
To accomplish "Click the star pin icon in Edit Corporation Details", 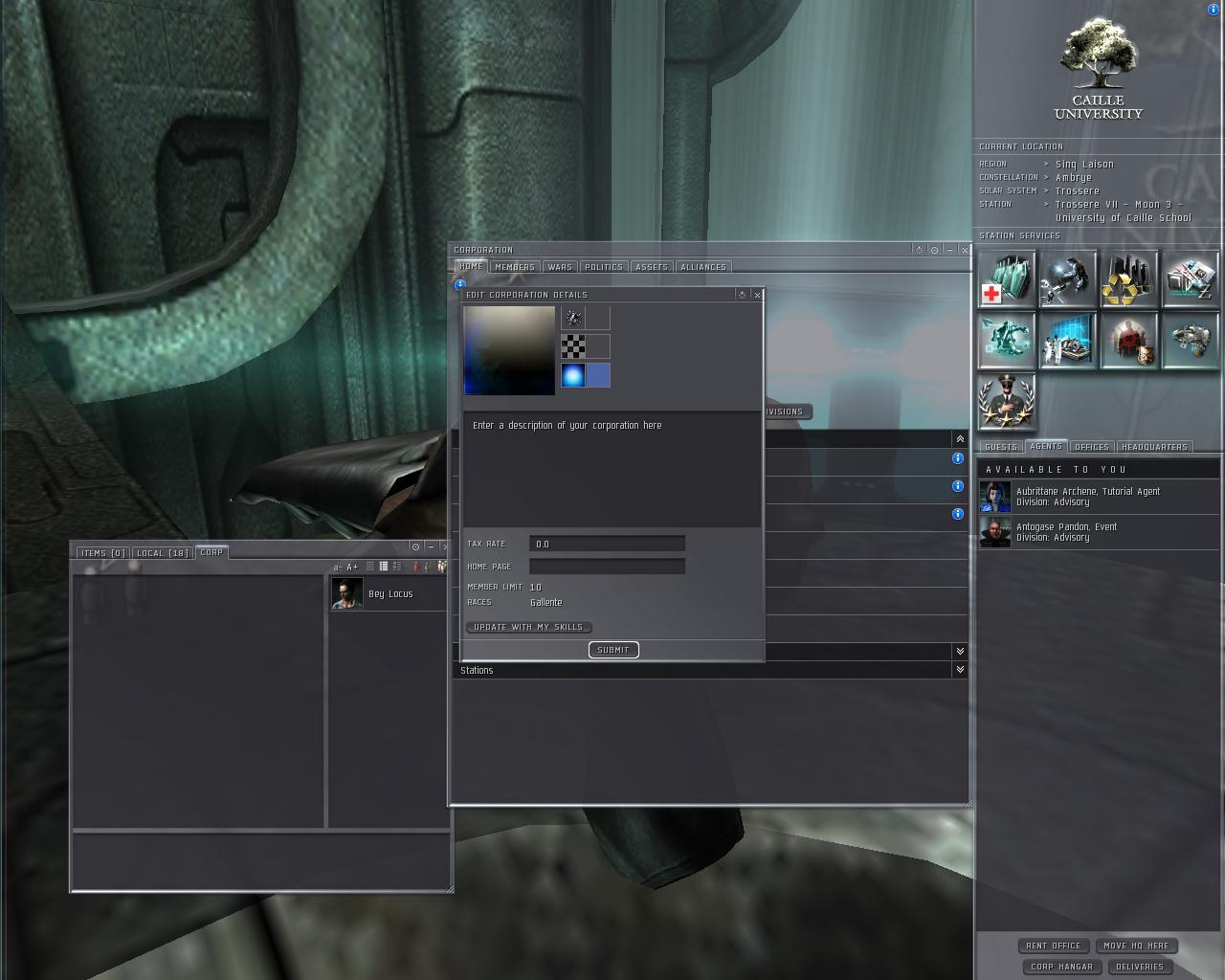I will tap(742, 295).
